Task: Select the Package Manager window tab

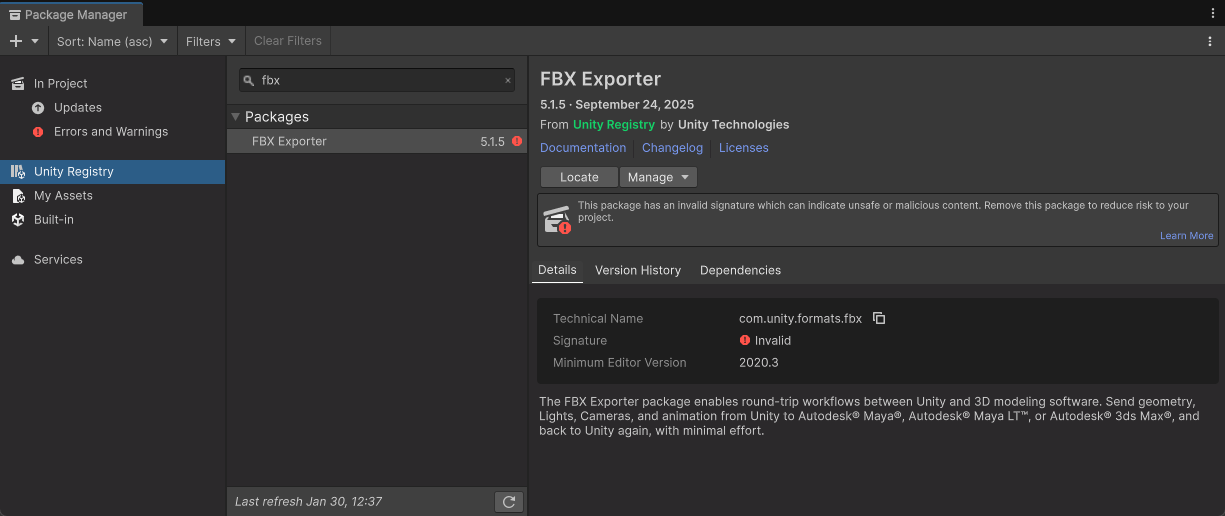Action: tap(71, 14)
